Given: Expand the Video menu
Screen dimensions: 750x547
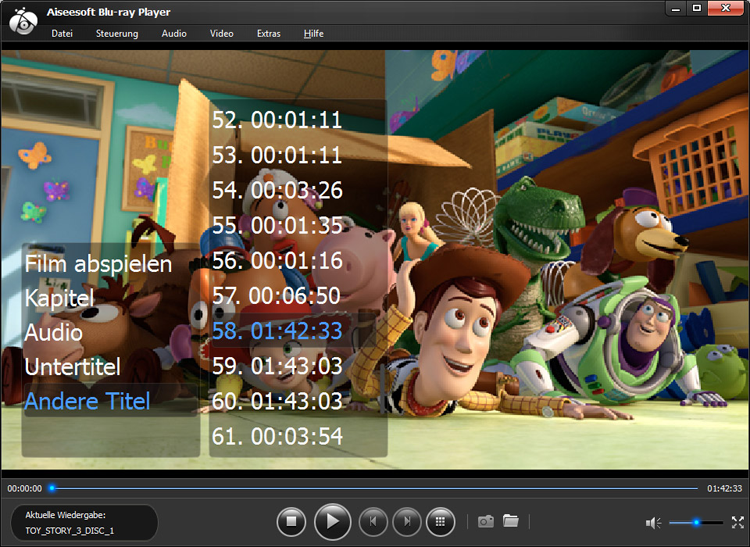Looking at the screenshot, I should (221, 34).
